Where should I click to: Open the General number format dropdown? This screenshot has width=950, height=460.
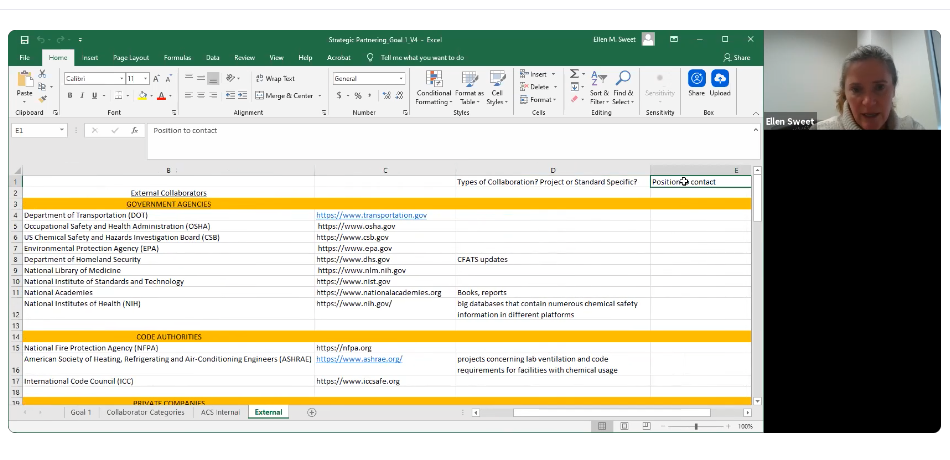[x=401, y=79]
